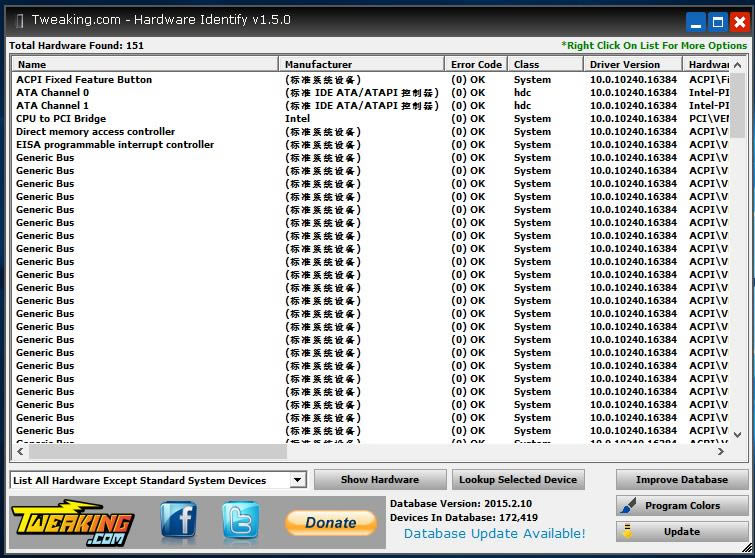Viewport: 755px width, 558px height.
Task: Click the Update button
Action: point(682,532)
